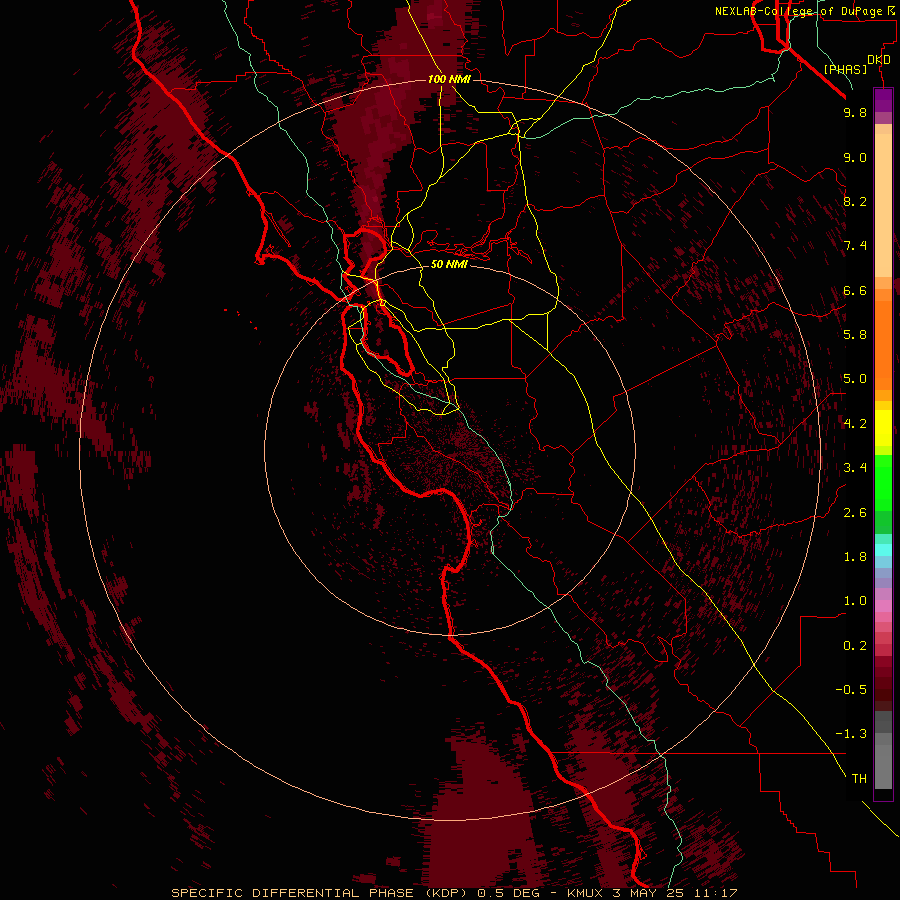Click the -0.5 scale value

tap(851, 689)
